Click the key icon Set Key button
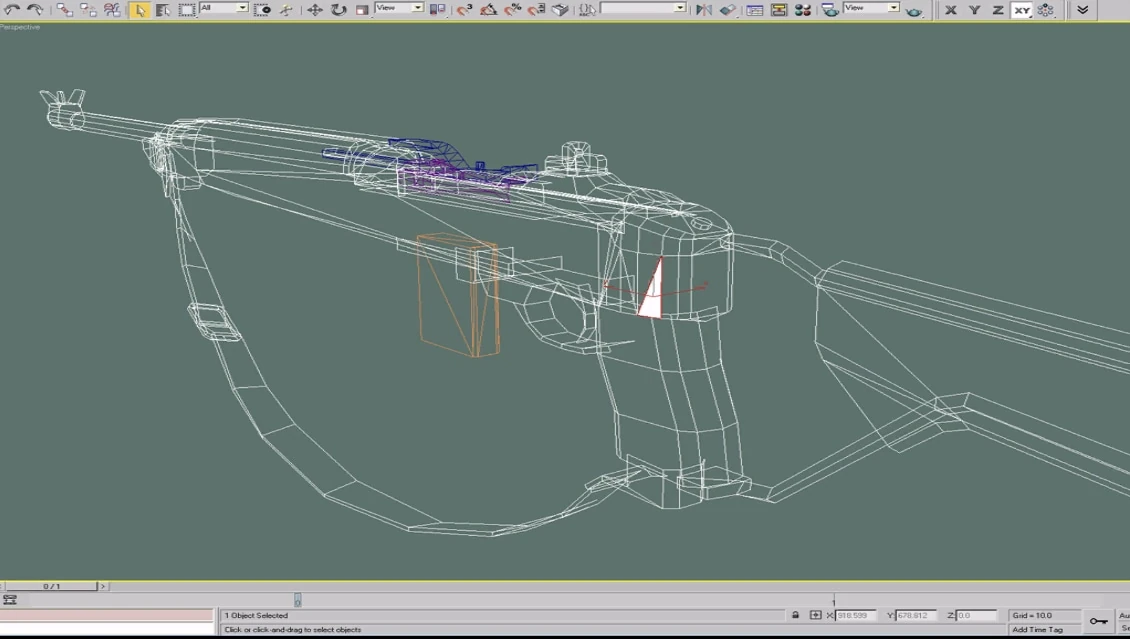This screenshot has width=1130, height=639. [1098, 621]
